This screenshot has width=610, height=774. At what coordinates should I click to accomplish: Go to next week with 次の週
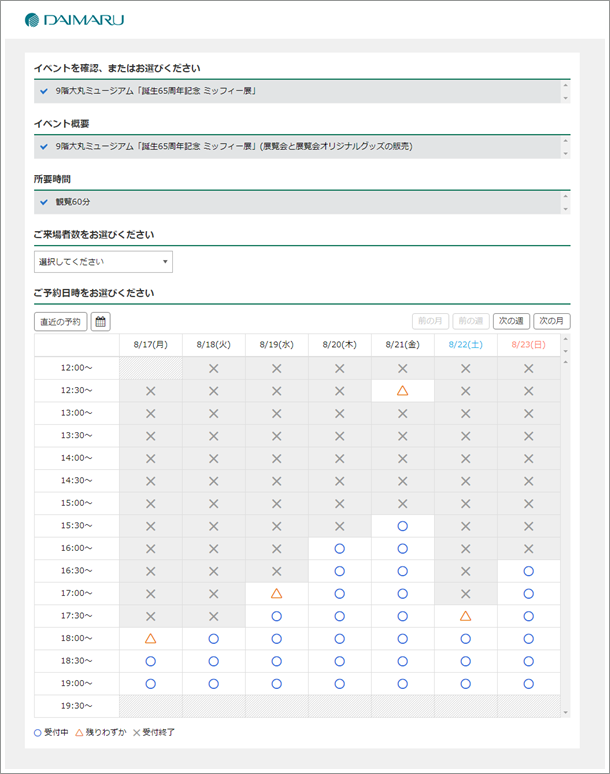[x=511, y=322]
